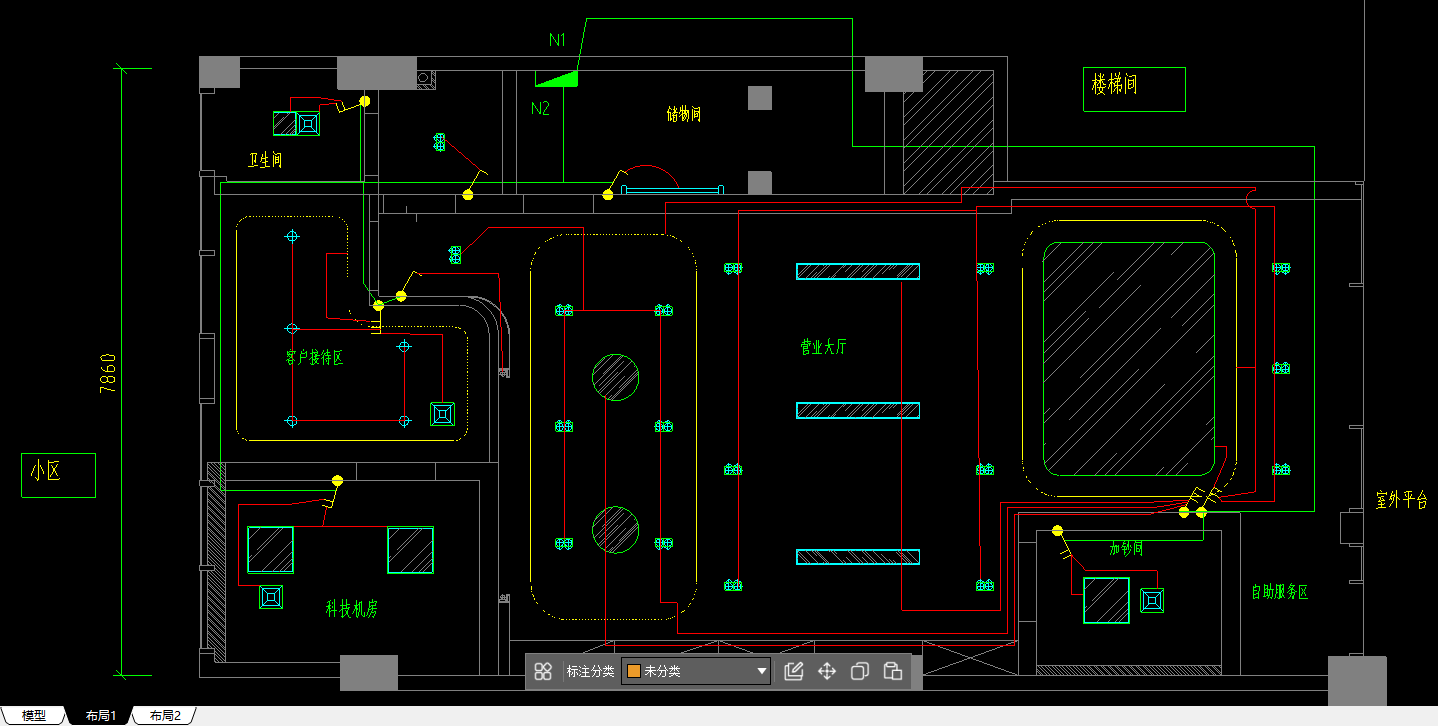
Task: Click the 自助服务区 label
Action: 1280,592
